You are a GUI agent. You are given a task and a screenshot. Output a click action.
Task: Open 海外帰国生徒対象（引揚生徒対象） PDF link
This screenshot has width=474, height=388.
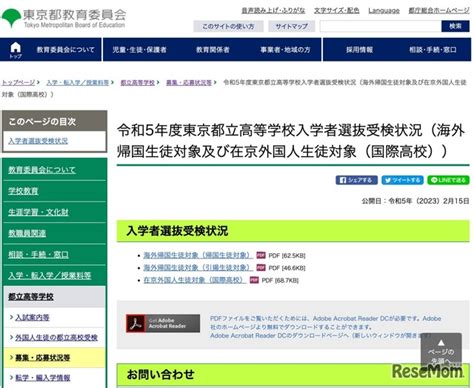(198, 268)
